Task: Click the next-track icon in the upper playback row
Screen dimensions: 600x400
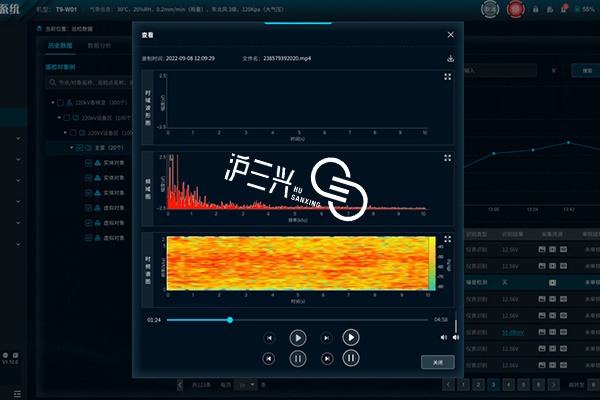Action: [x=326, y=338]
